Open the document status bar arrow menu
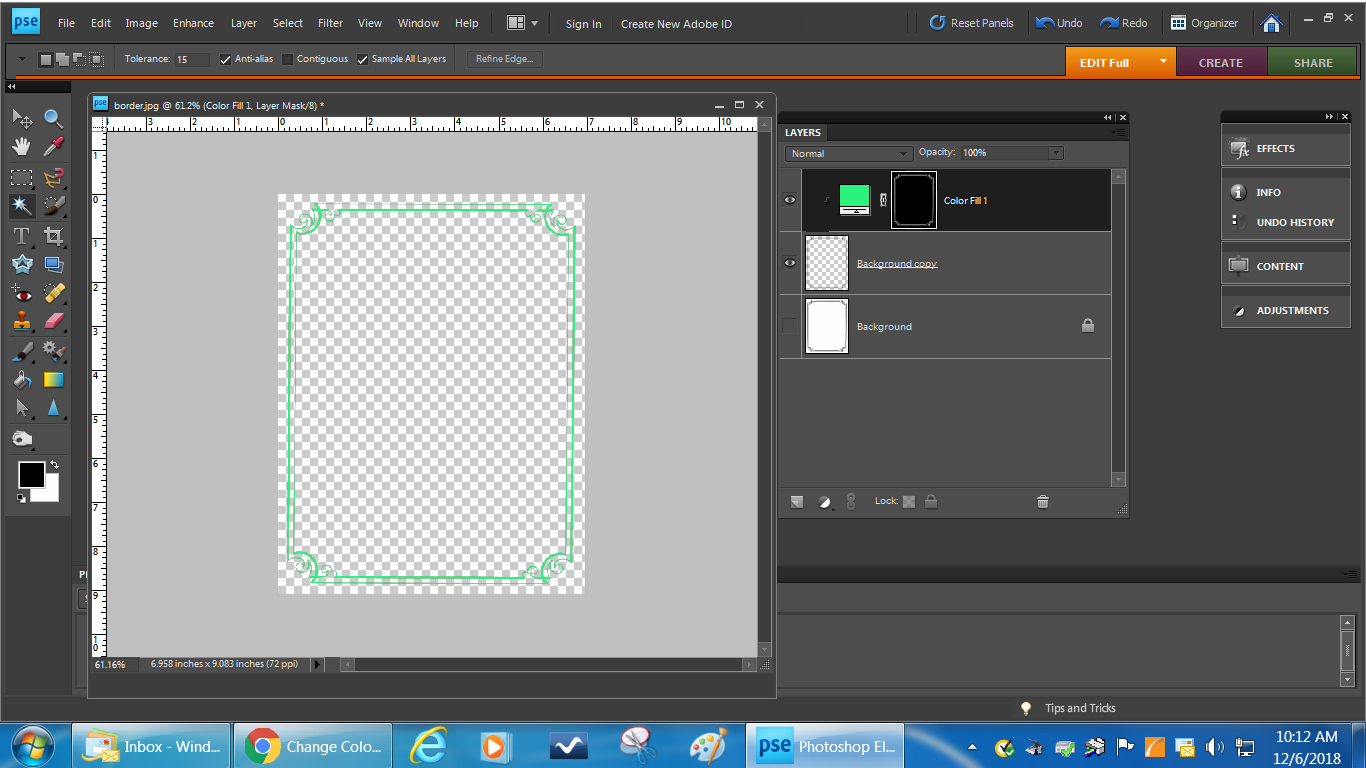 click(x=319, y=664)
